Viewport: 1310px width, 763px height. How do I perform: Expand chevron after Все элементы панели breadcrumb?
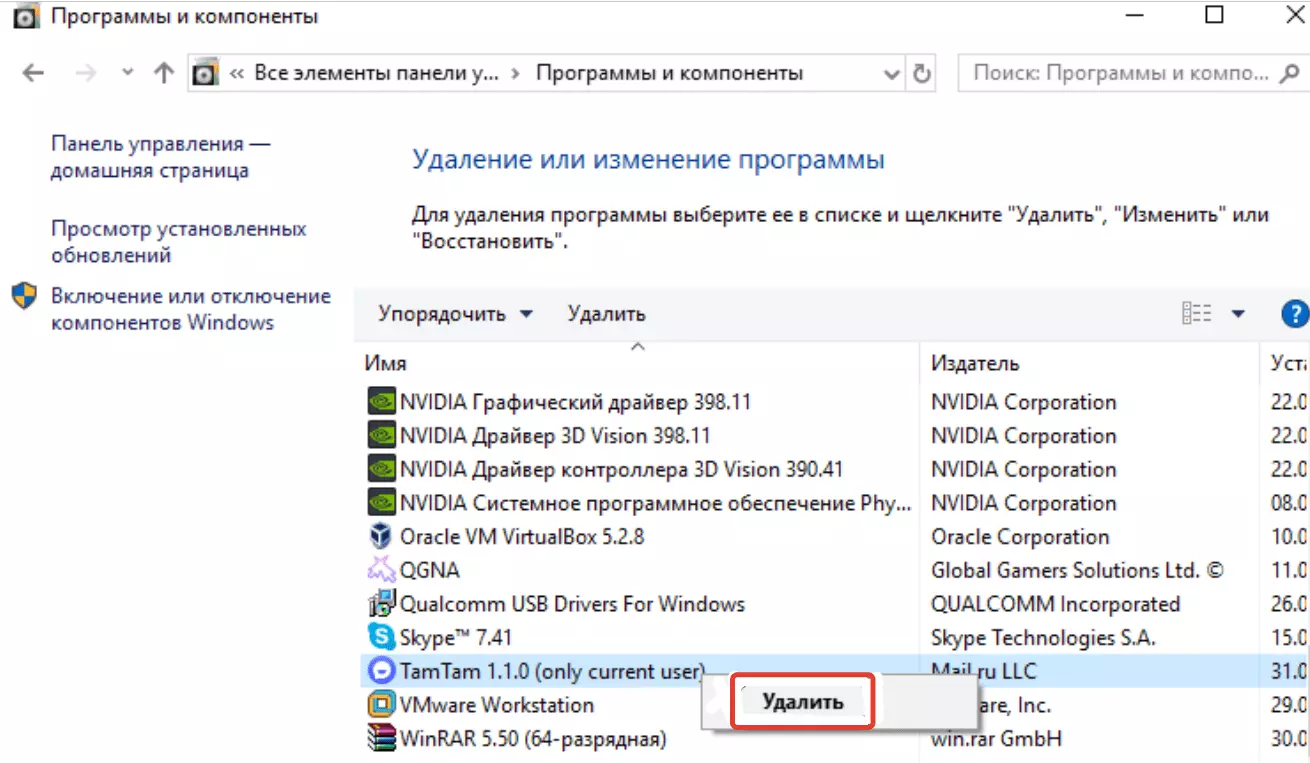515,73
